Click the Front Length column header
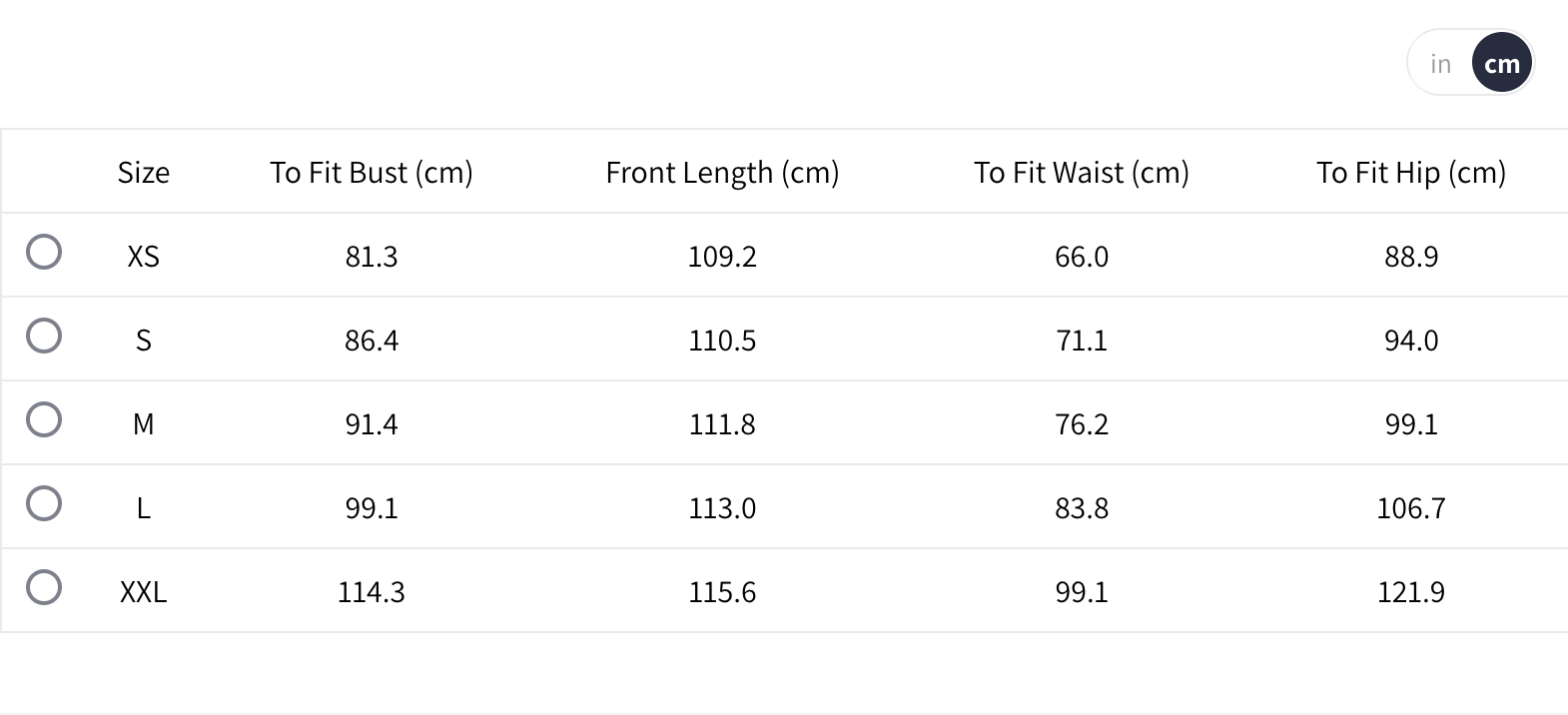The width and height of the screenshot is (1568, 715). click(722, 173)
